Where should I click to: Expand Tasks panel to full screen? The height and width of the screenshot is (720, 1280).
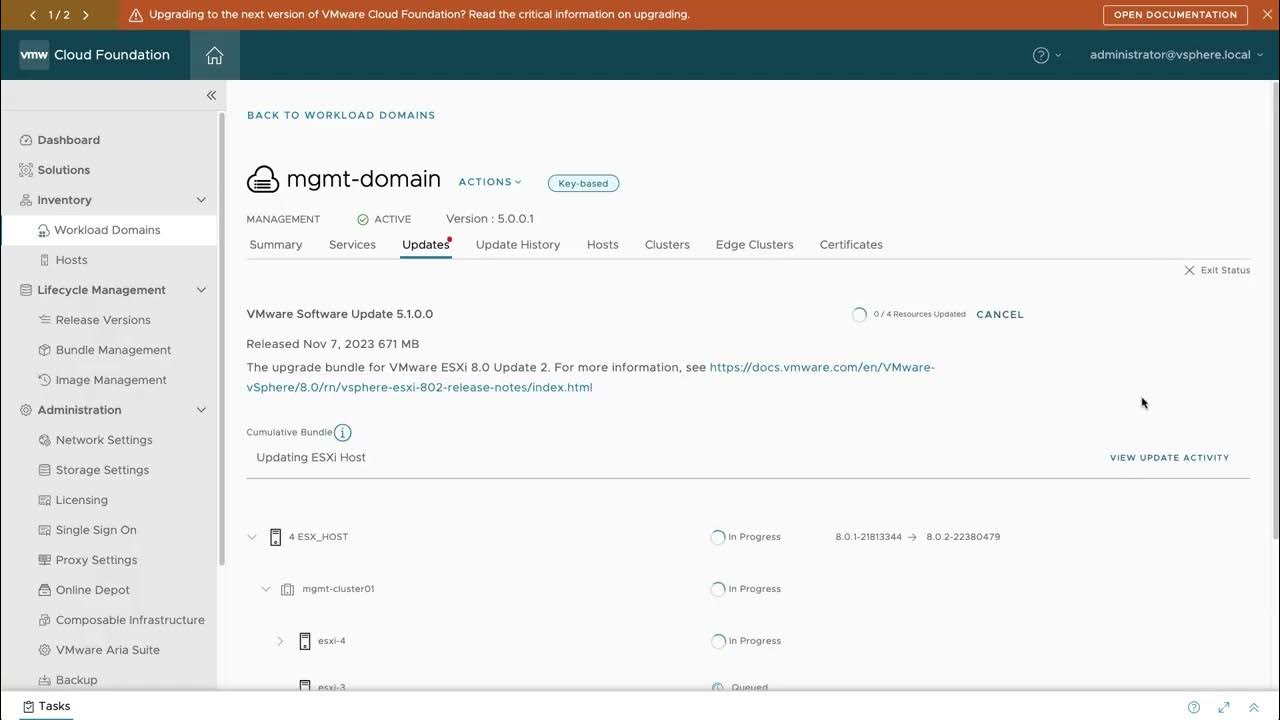[x=1223, y=707]
